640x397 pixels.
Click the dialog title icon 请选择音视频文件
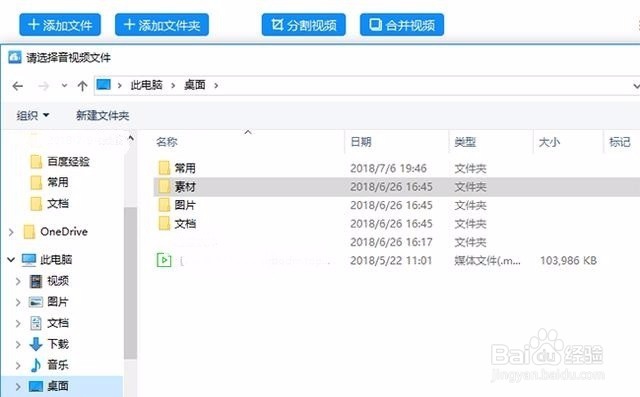click(15, 57)
